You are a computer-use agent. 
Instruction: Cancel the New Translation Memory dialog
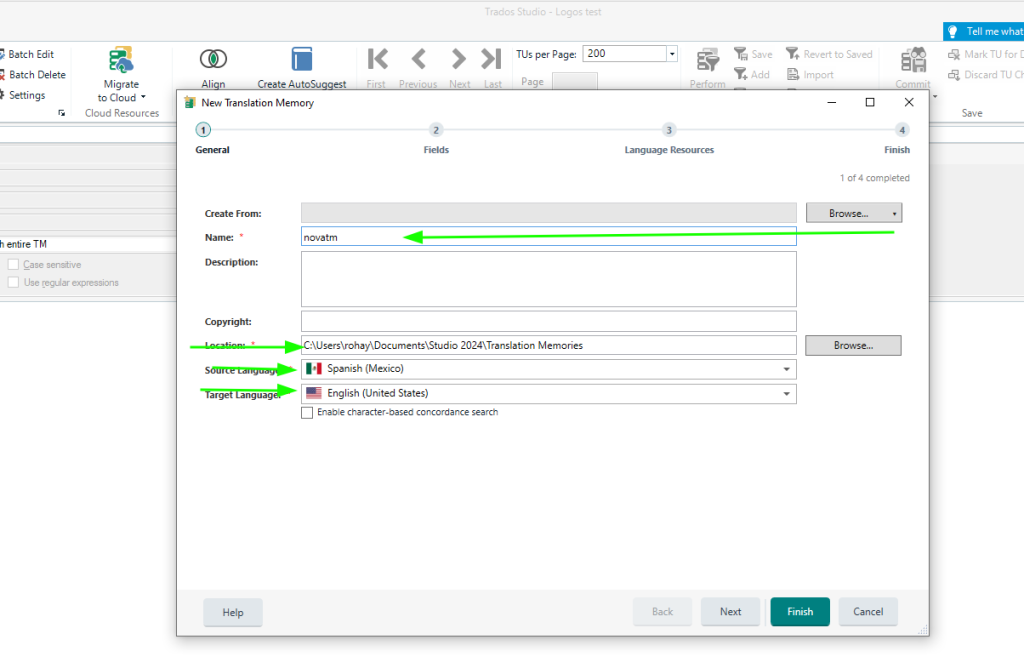[x=868, y=612]
